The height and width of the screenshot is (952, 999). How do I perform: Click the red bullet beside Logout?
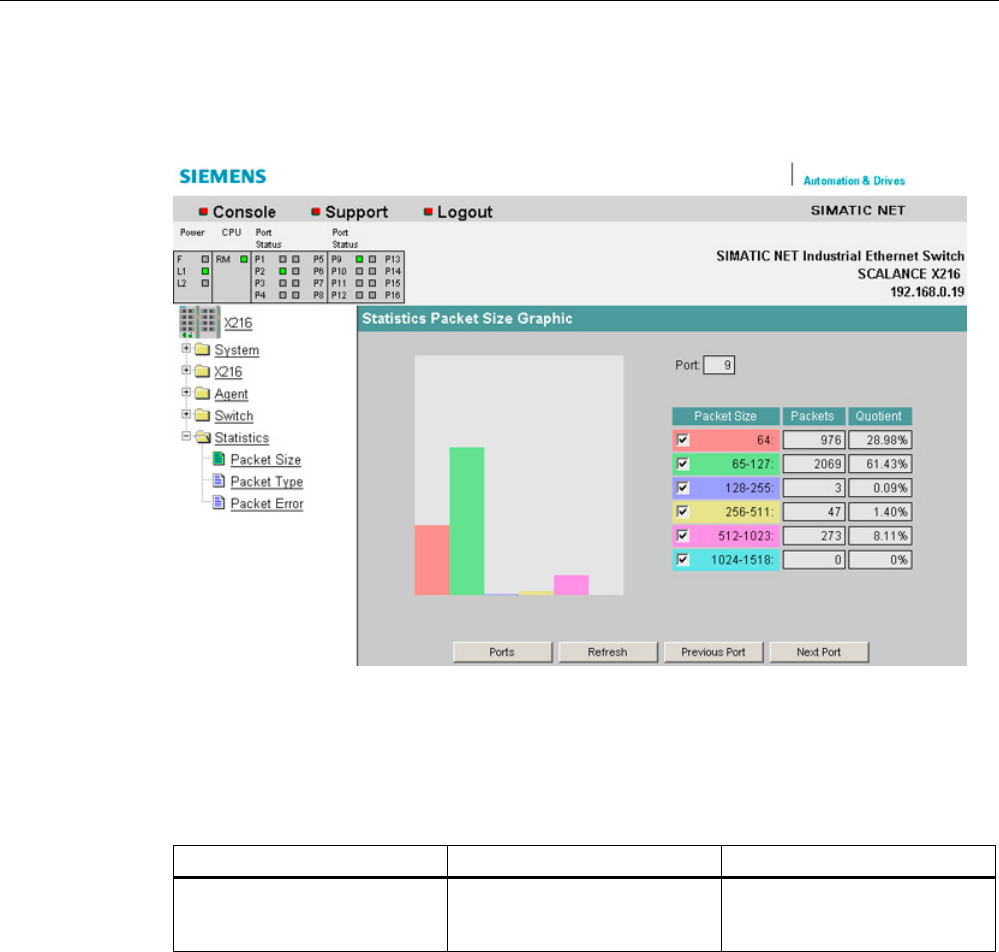[x=428, y=212]
